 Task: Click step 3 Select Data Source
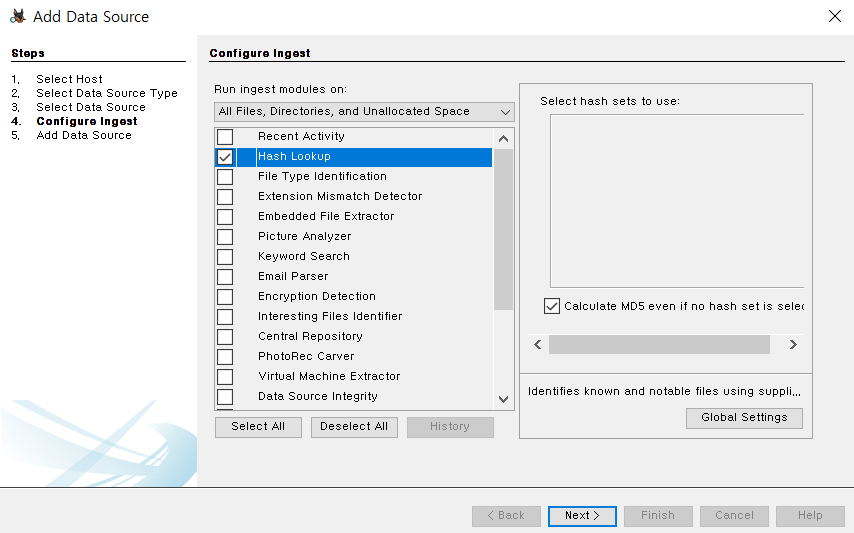click(91, 107)
